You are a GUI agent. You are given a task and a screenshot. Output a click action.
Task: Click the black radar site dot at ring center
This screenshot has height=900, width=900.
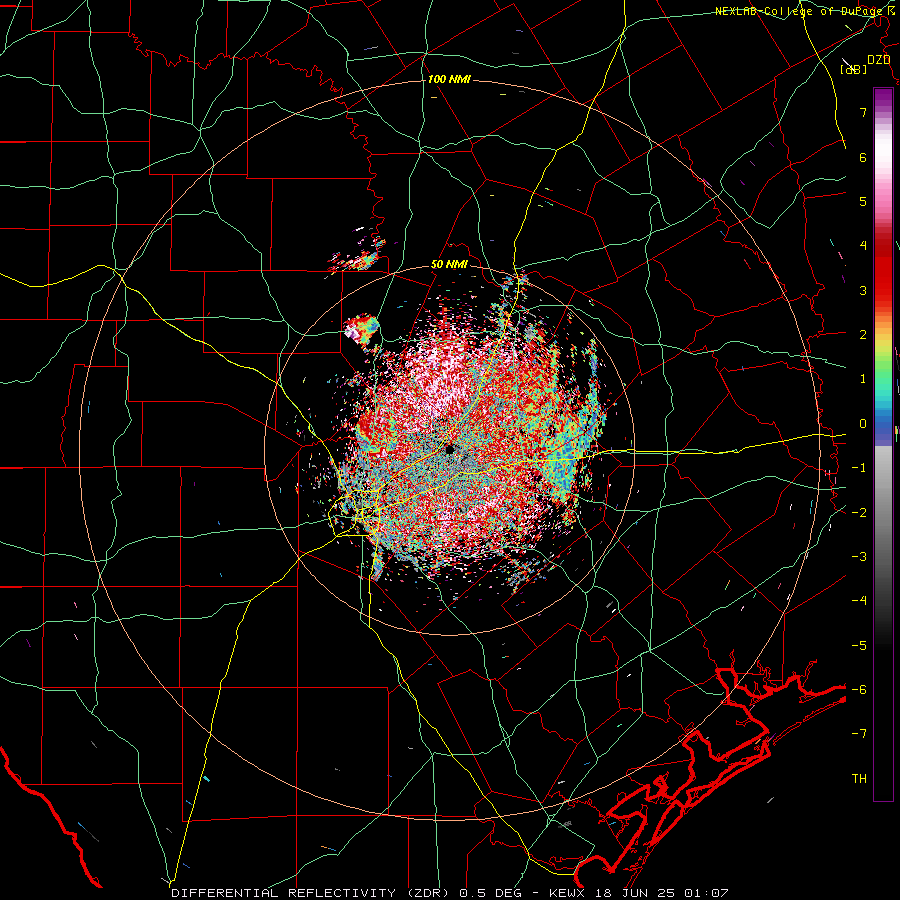coord(449,449)
